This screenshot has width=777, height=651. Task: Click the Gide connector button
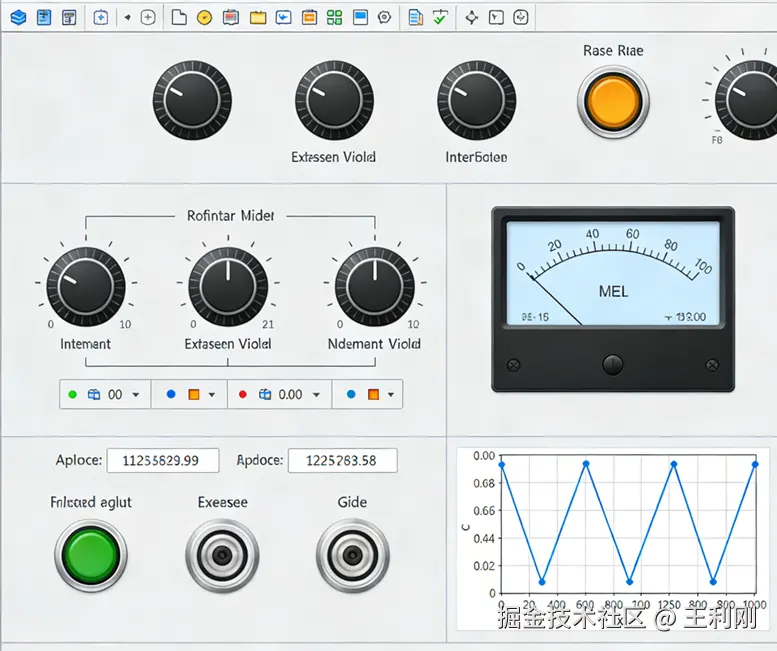[x=352, y=555]
